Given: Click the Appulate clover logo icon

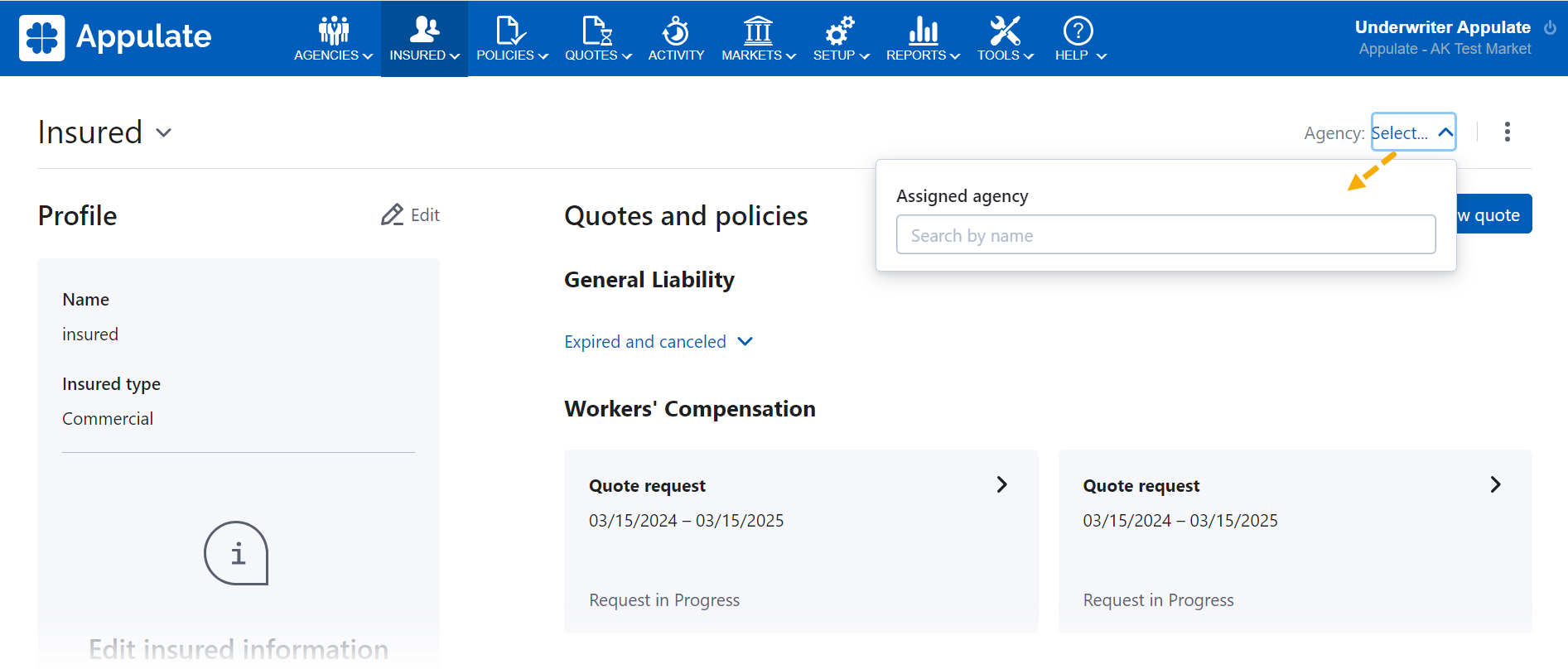Looking at the screenshot, I should (42, 38).
